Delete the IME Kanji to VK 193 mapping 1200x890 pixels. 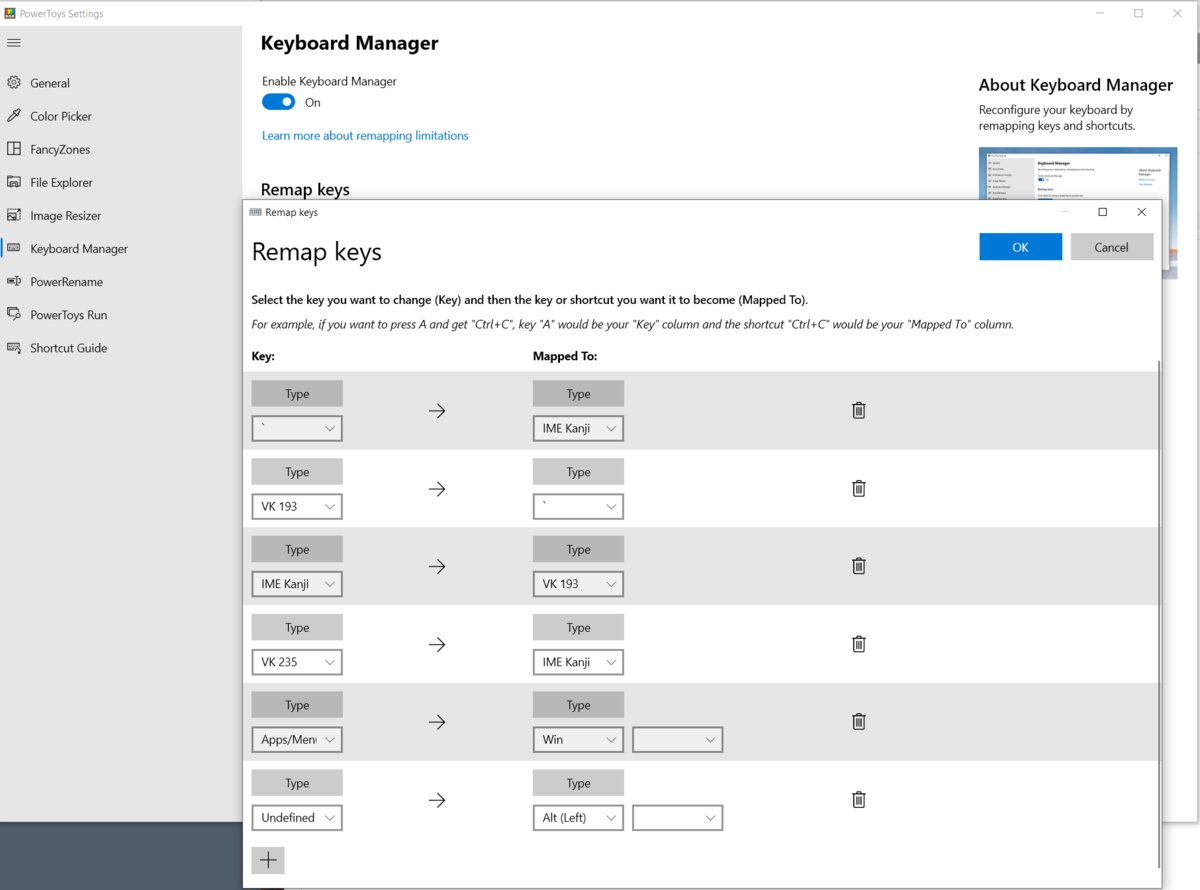coord(858,566)
